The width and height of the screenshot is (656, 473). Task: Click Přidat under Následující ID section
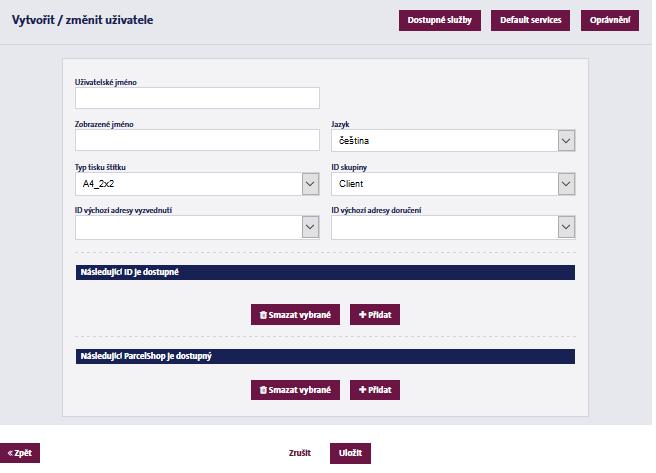tap(375, 314)
